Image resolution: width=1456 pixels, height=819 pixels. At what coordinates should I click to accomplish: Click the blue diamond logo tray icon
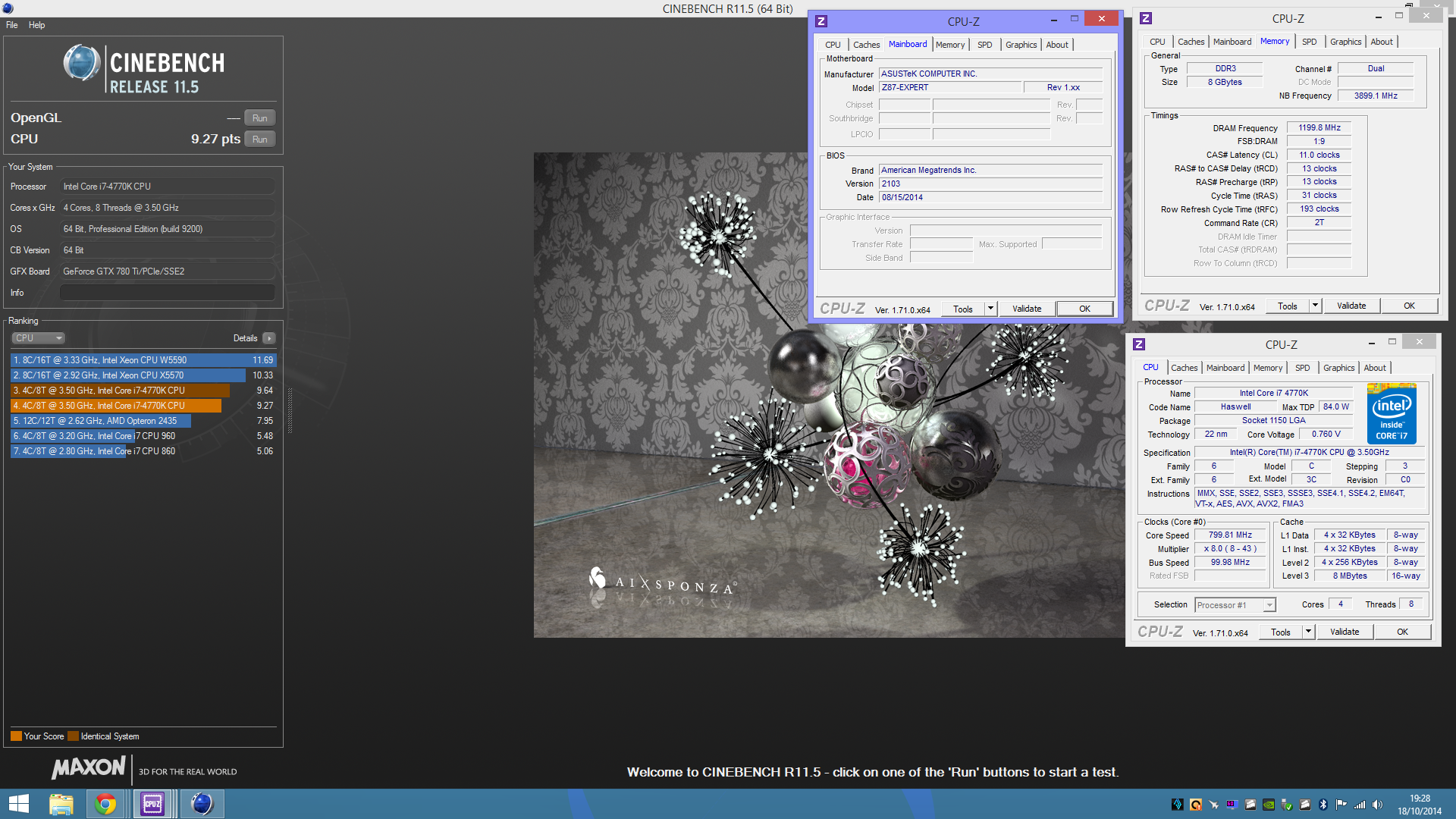[x=1177, y=805]
